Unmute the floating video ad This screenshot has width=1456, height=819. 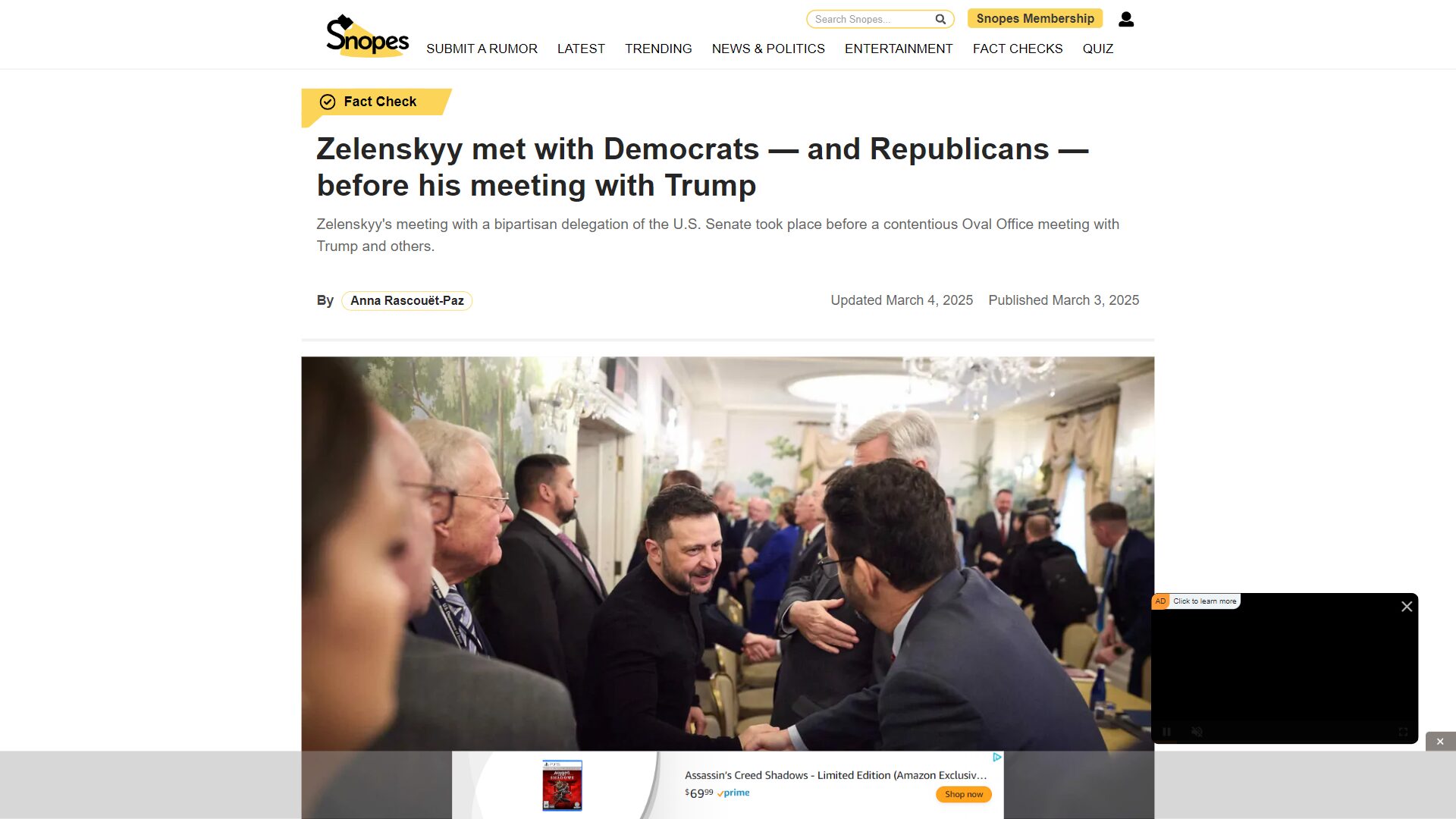[1197, 732]
